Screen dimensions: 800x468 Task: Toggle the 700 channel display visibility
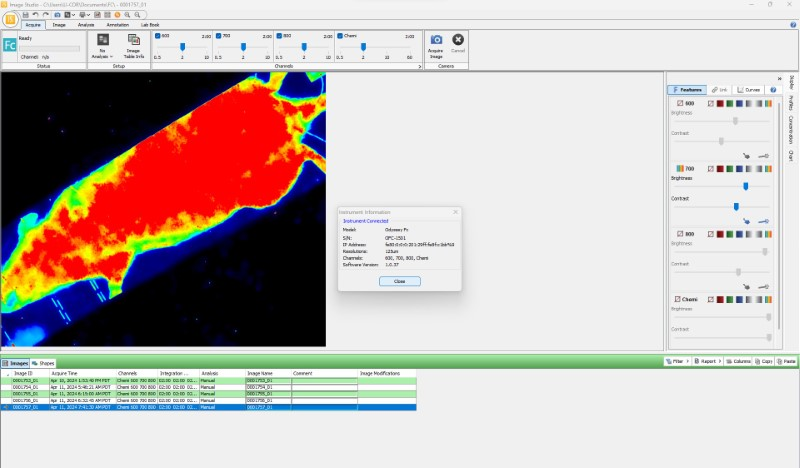click(680, 168)
